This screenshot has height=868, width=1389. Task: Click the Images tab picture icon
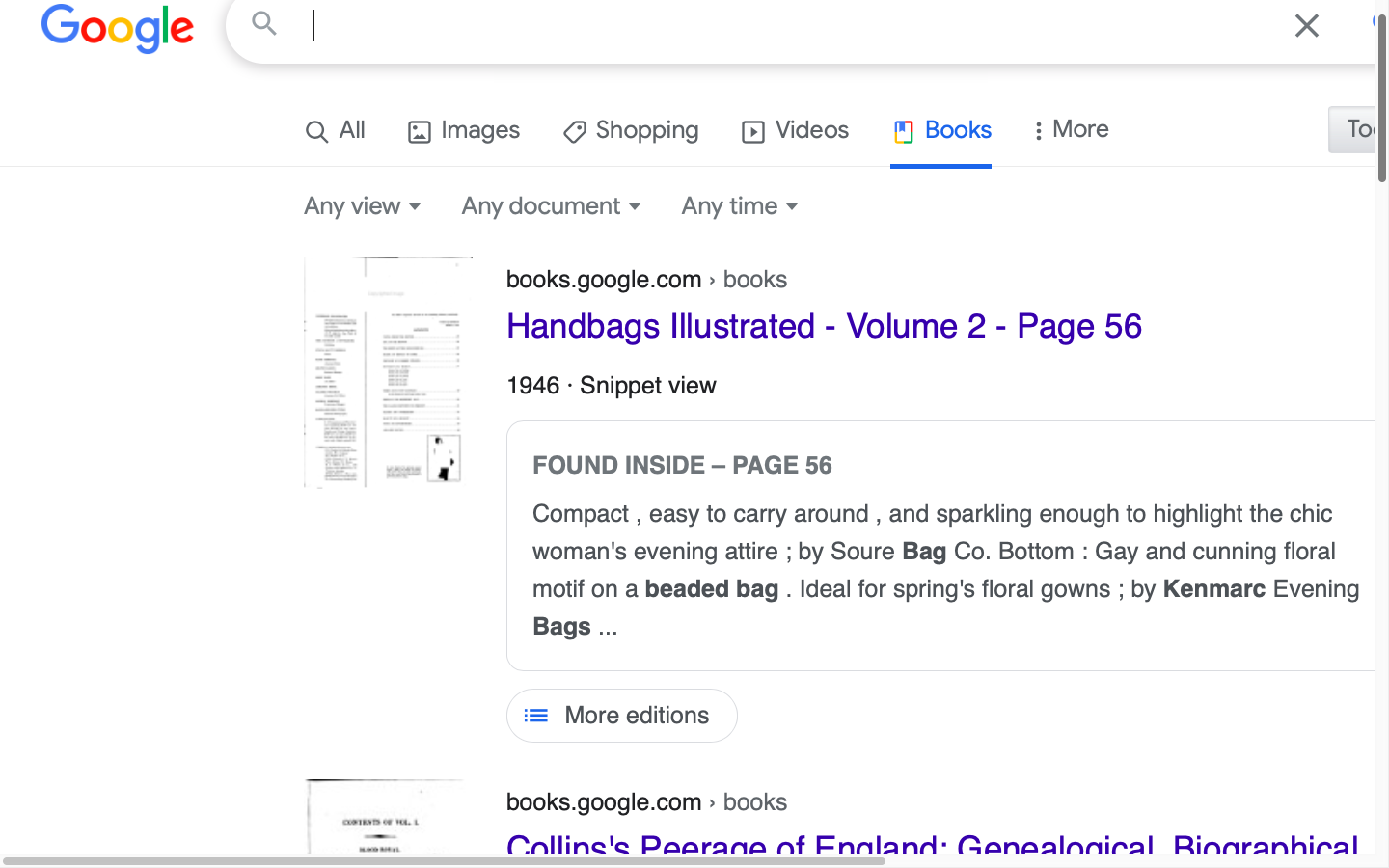click(x=419, y=131)
